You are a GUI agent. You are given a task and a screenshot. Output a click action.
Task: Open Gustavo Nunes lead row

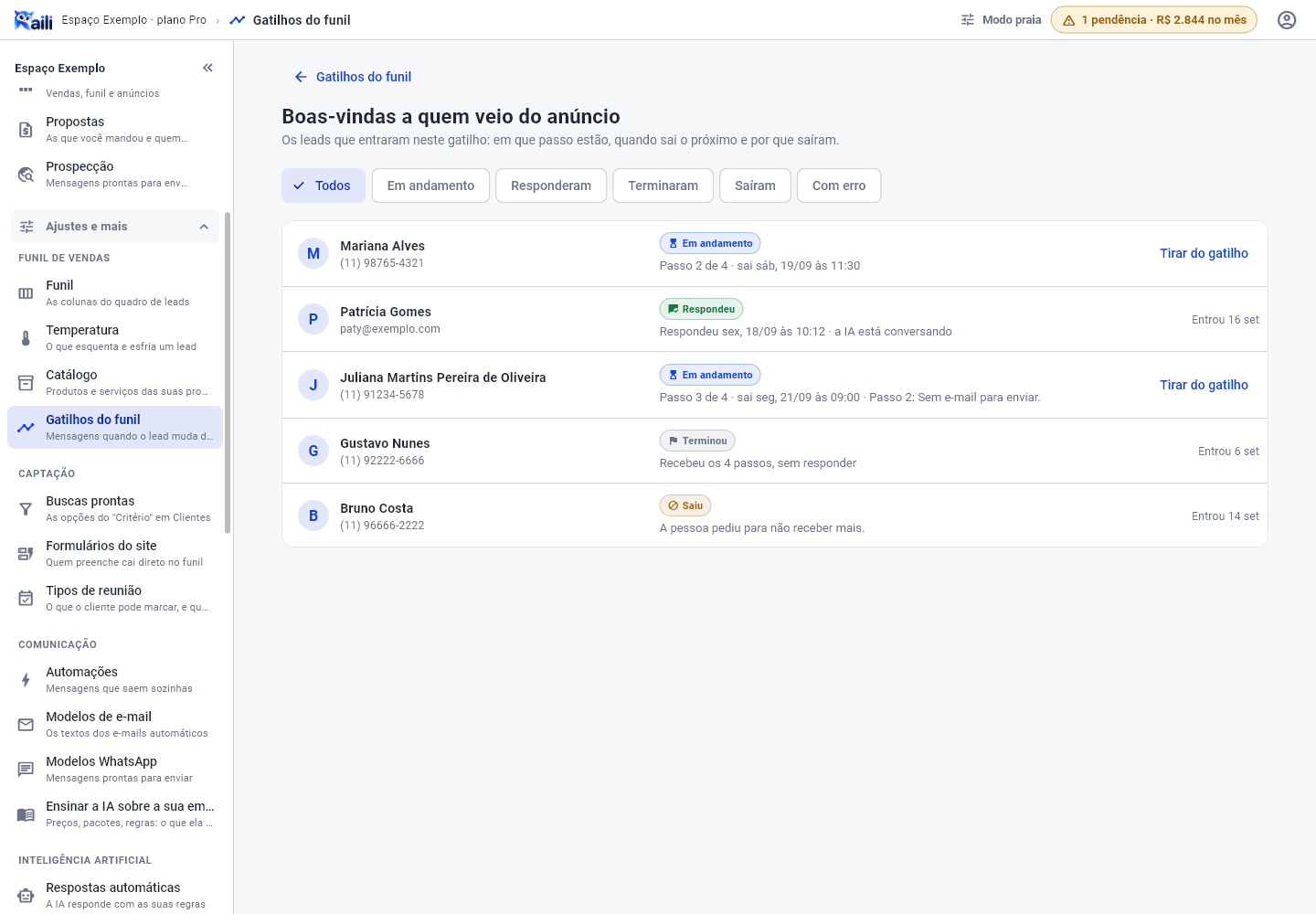pos(775,451)
